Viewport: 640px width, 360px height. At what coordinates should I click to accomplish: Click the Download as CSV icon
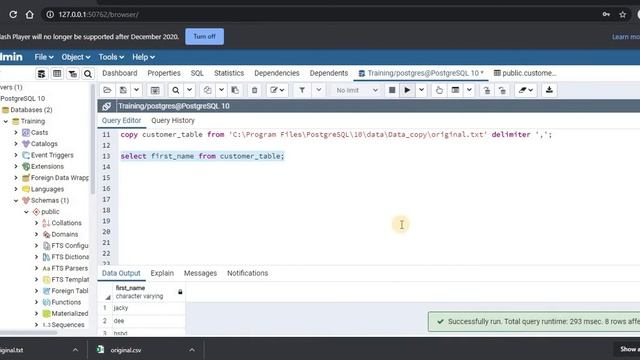click(549, 90)
